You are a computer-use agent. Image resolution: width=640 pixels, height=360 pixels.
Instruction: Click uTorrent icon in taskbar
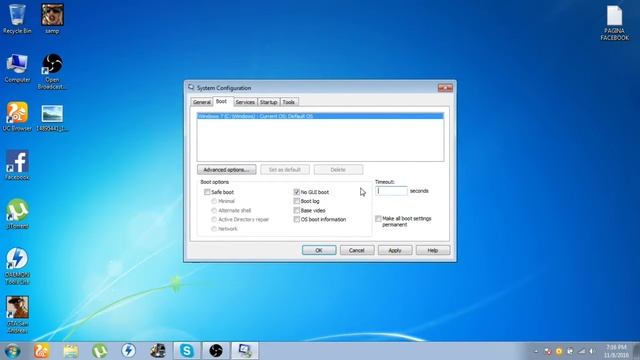100,351
